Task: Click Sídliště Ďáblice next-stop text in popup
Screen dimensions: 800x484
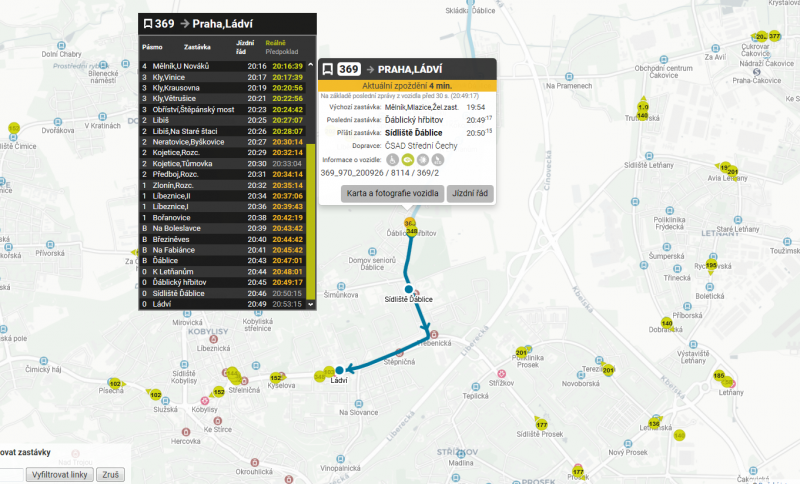Action: click(x=413, y=133)
